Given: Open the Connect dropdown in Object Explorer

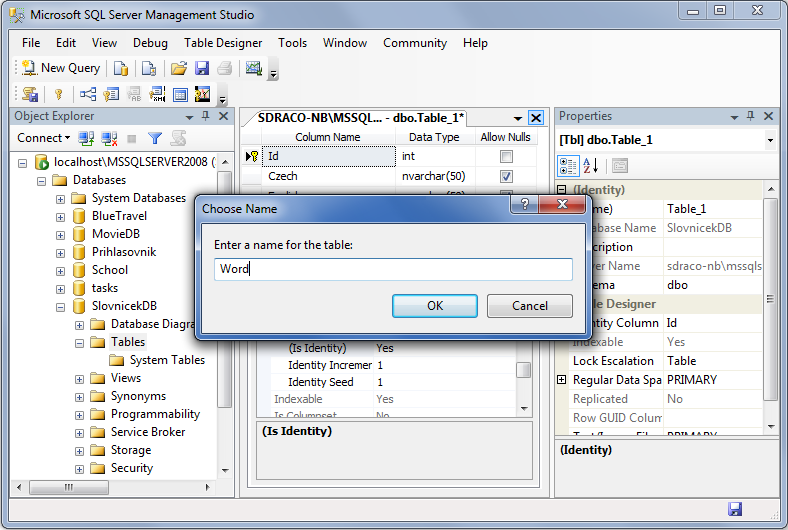Looking at the screenshot, I should [43, 138].
